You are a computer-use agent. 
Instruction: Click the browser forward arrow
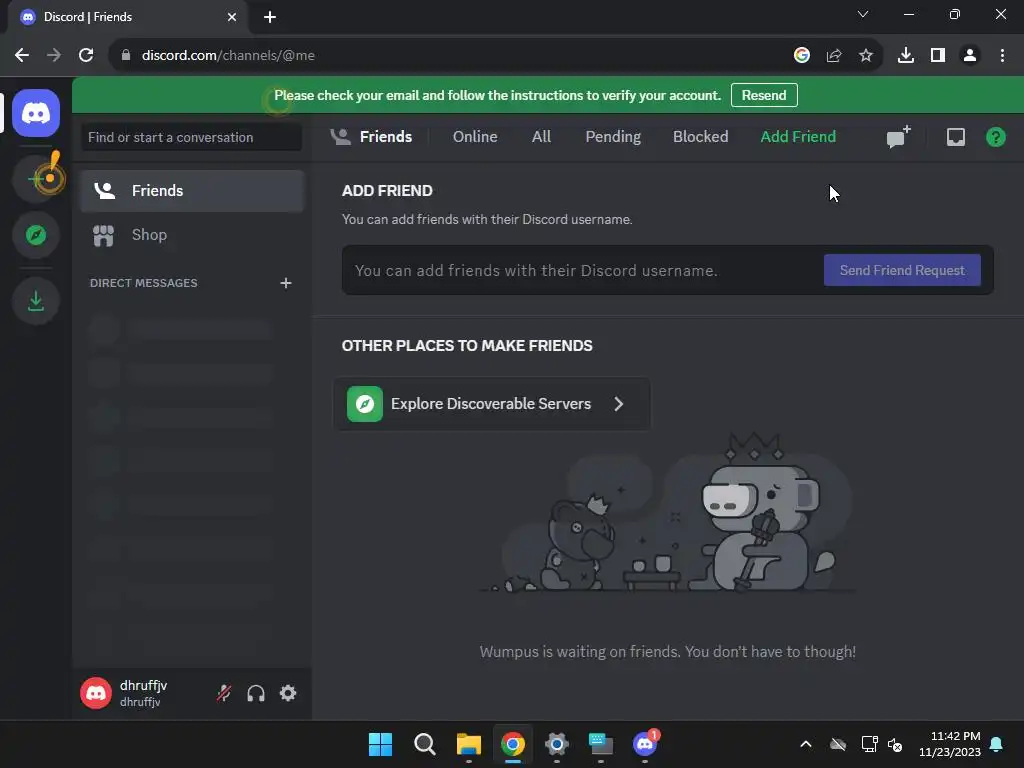pyautogui.click(x=54, y=56)
